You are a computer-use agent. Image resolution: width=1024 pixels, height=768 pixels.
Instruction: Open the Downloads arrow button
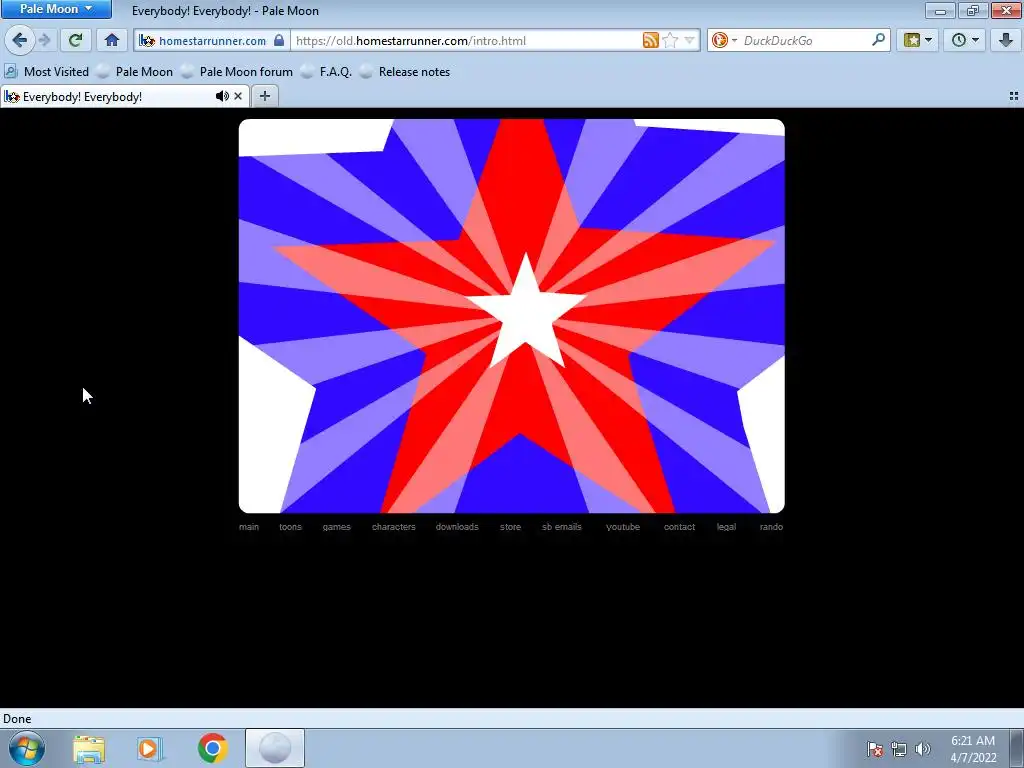pos(1006,40)
